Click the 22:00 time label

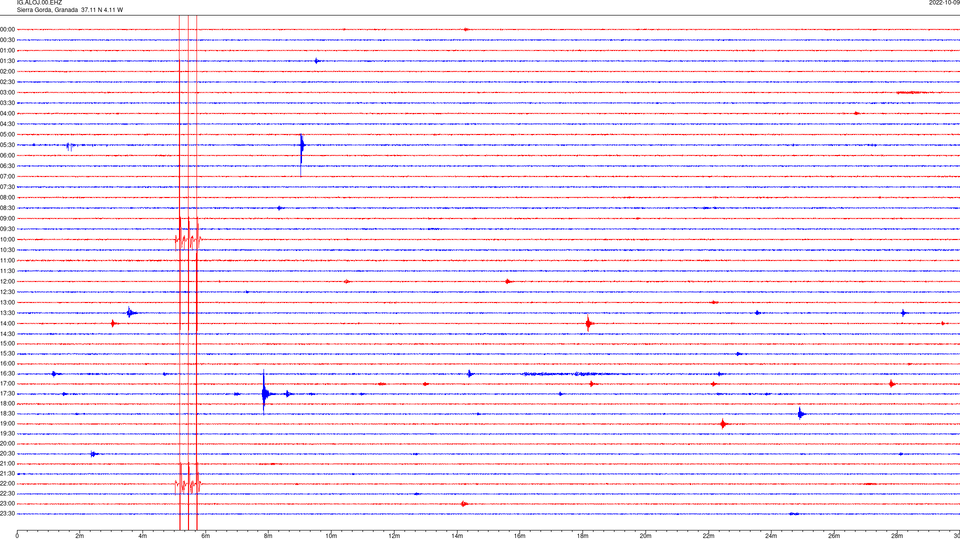coord(8,484)
